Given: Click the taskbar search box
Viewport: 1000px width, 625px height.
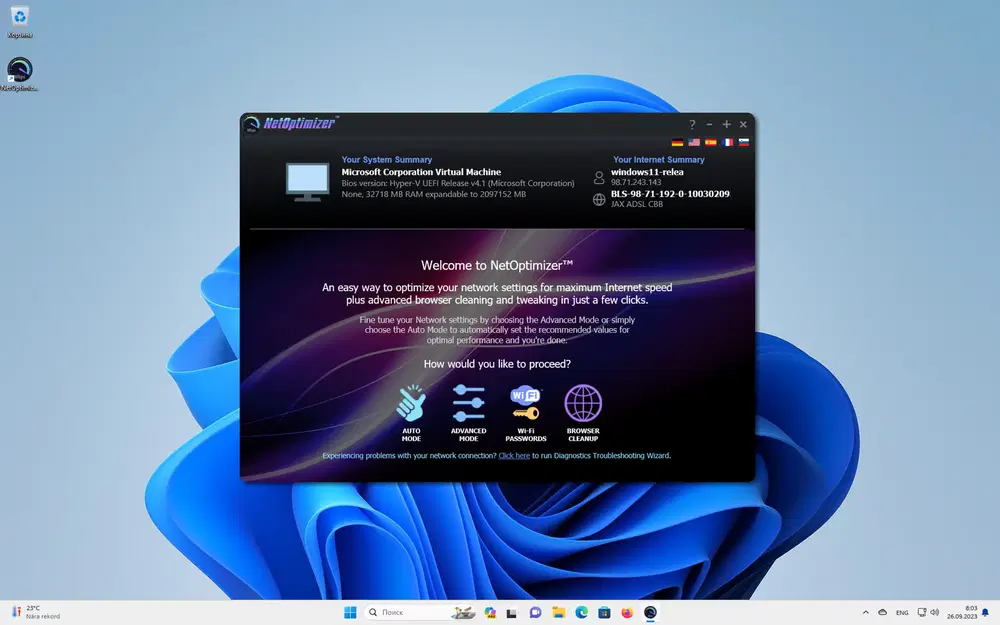Looking at the screenshot, I should [420, 612].
